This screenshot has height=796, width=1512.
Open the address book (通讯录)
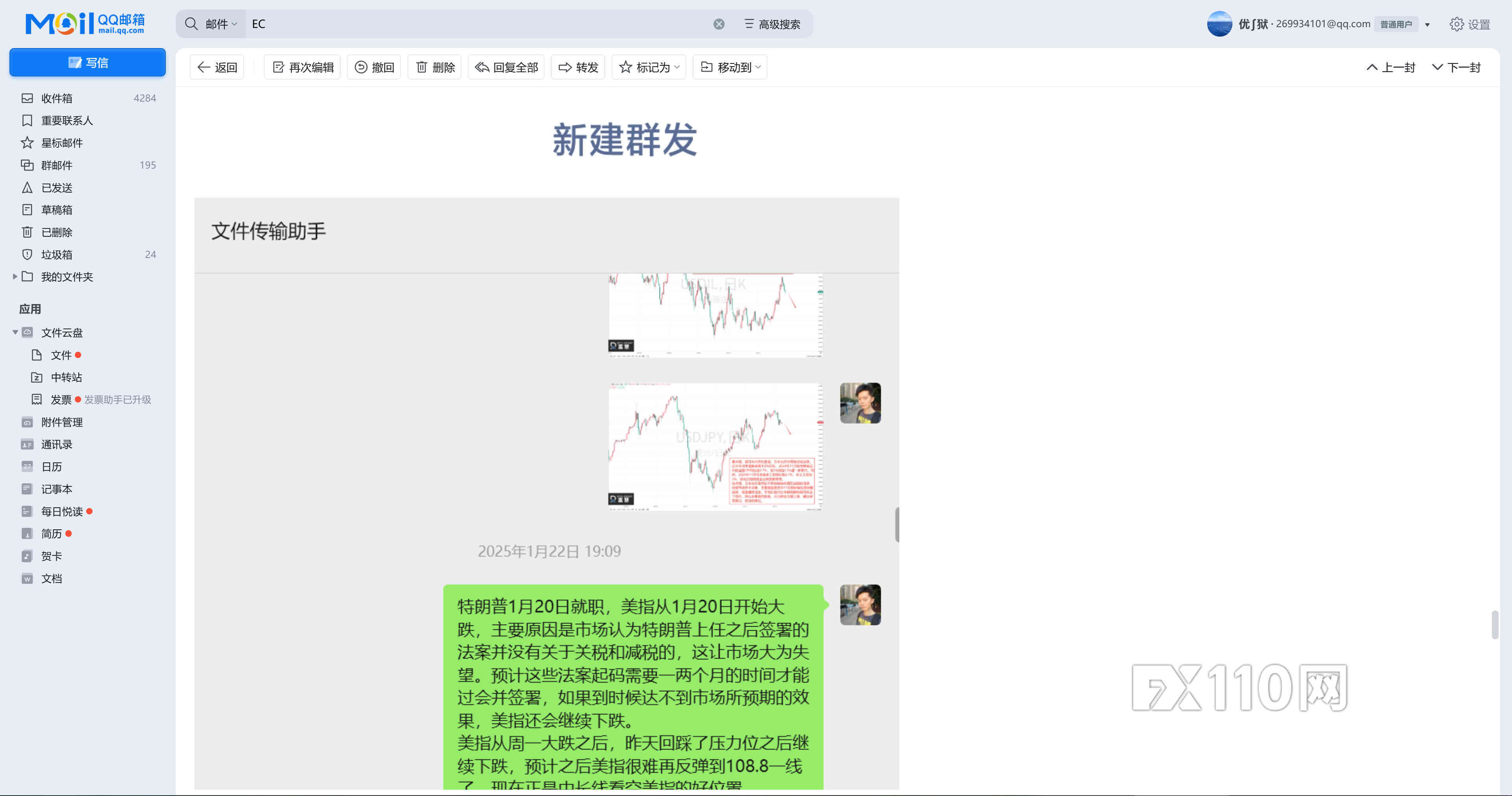pos(56,444)
